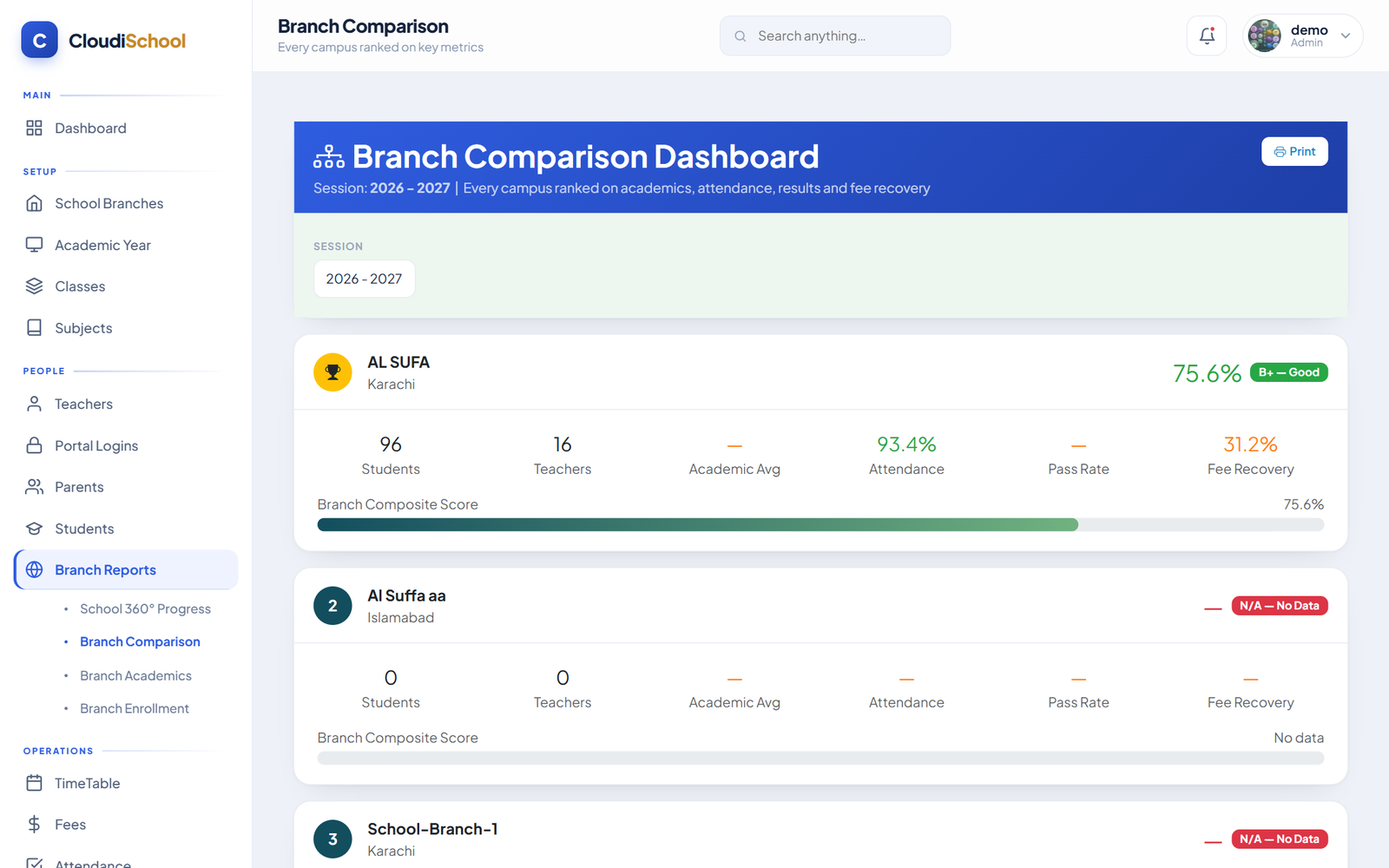The height and width of the screenshot is (868, 1389).
Task: Click the 96 Students count
Action: 391,444
